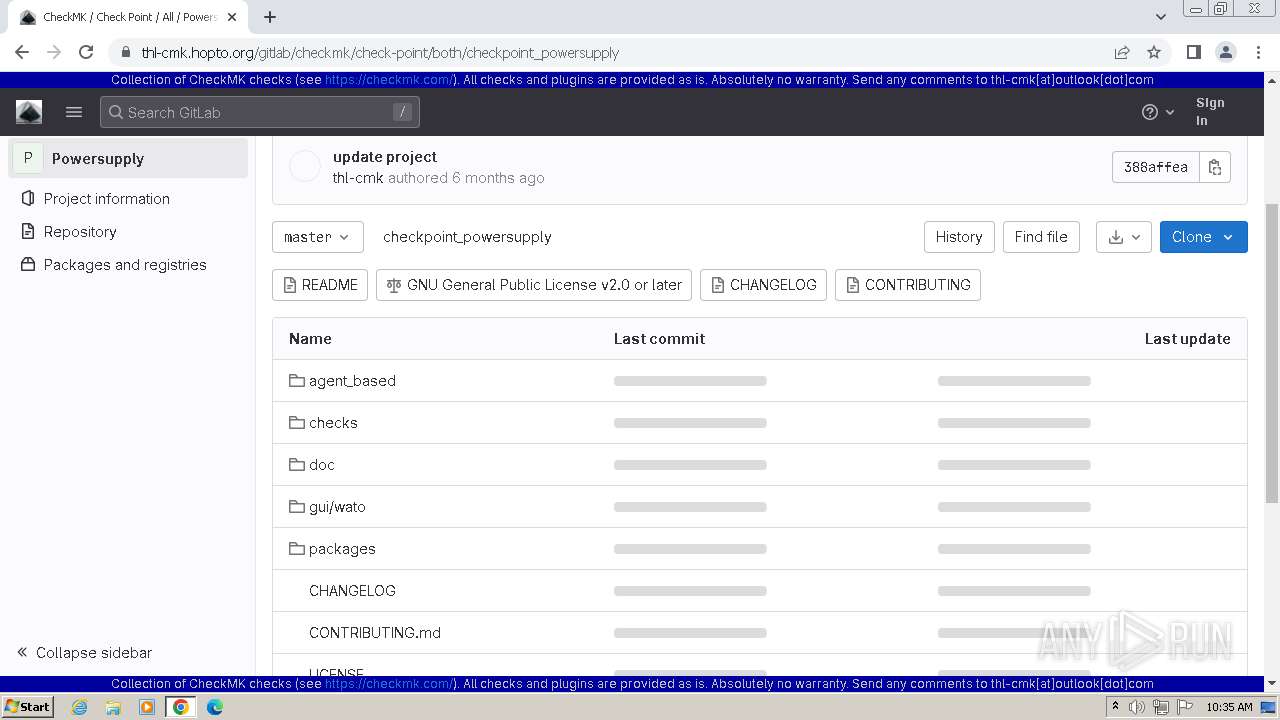The image size is (1280, 720).
Task: Click the 388affea commit hash button
Action: coord(1155,167)
